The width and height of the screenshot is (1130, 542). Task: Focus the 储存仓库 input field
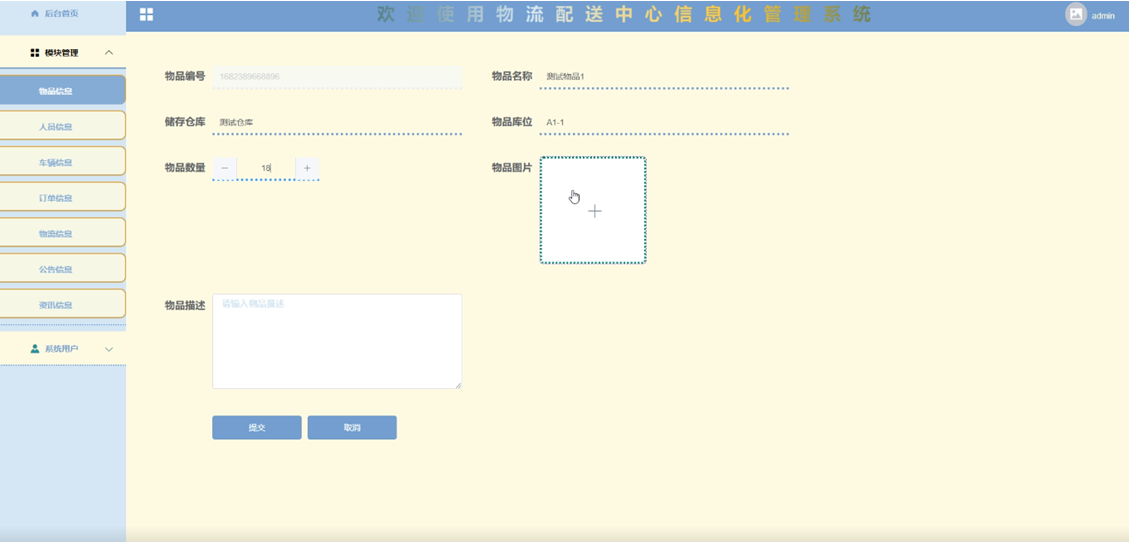337,123
